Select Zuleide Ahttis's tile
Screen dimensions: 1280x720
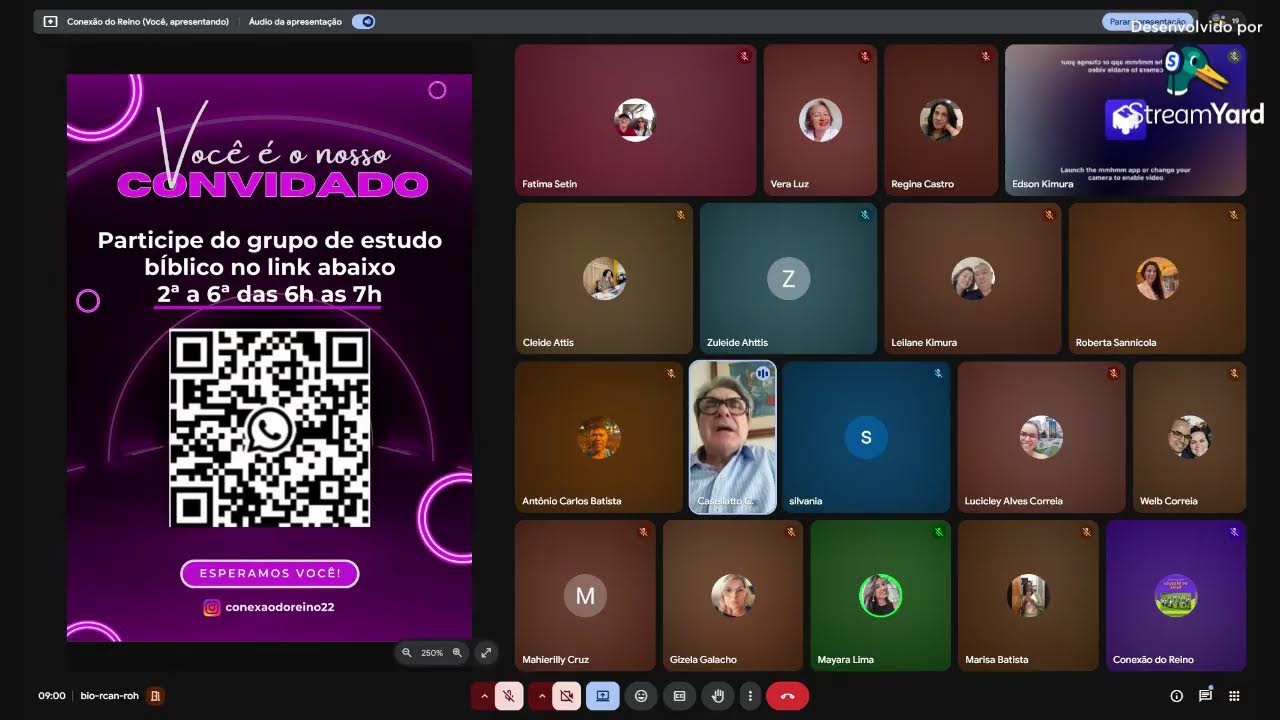pos(788,279)
